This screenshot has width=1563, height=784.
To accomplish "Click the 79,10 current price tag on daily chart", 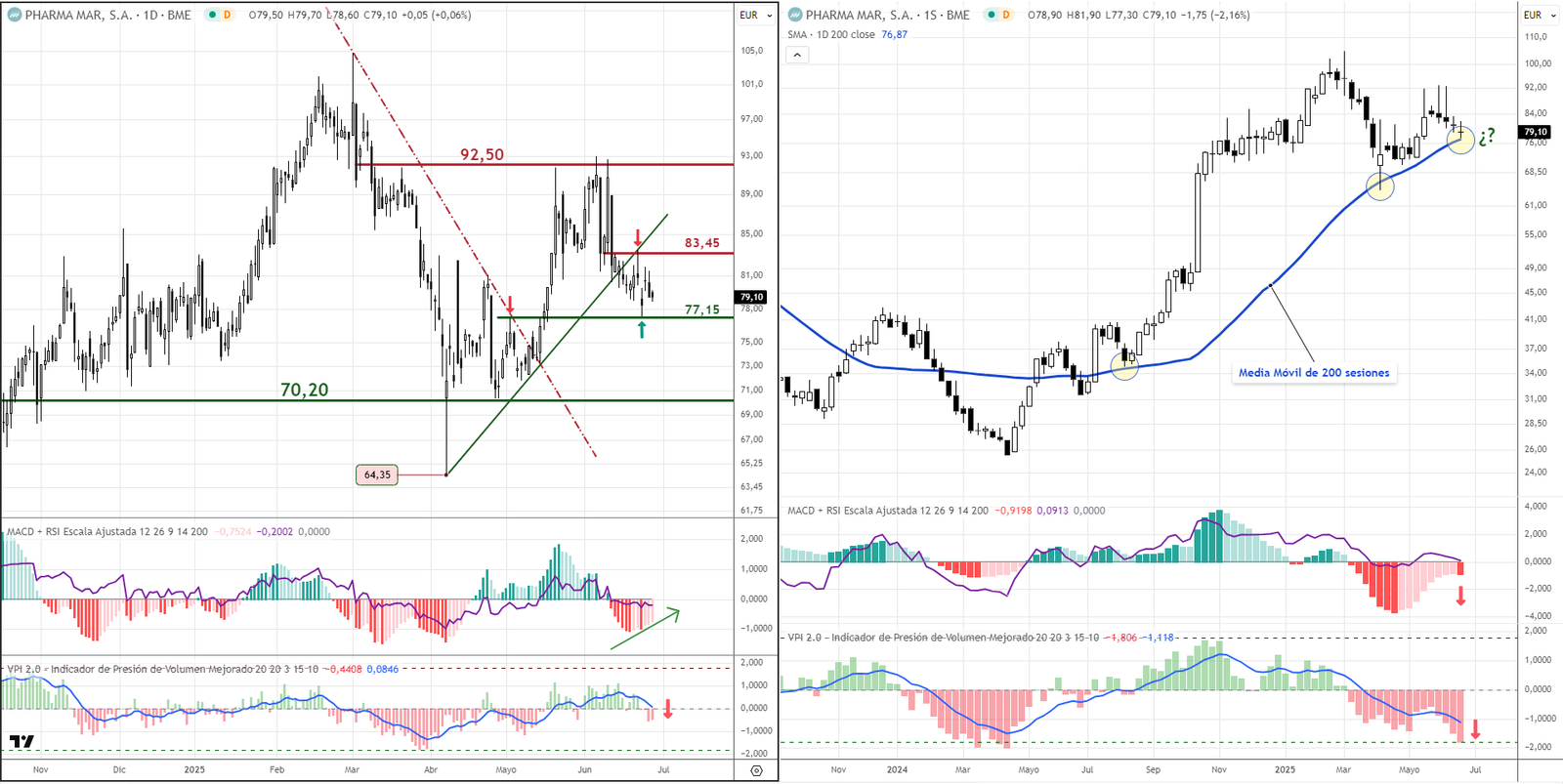I will click(x=751, y=297).
